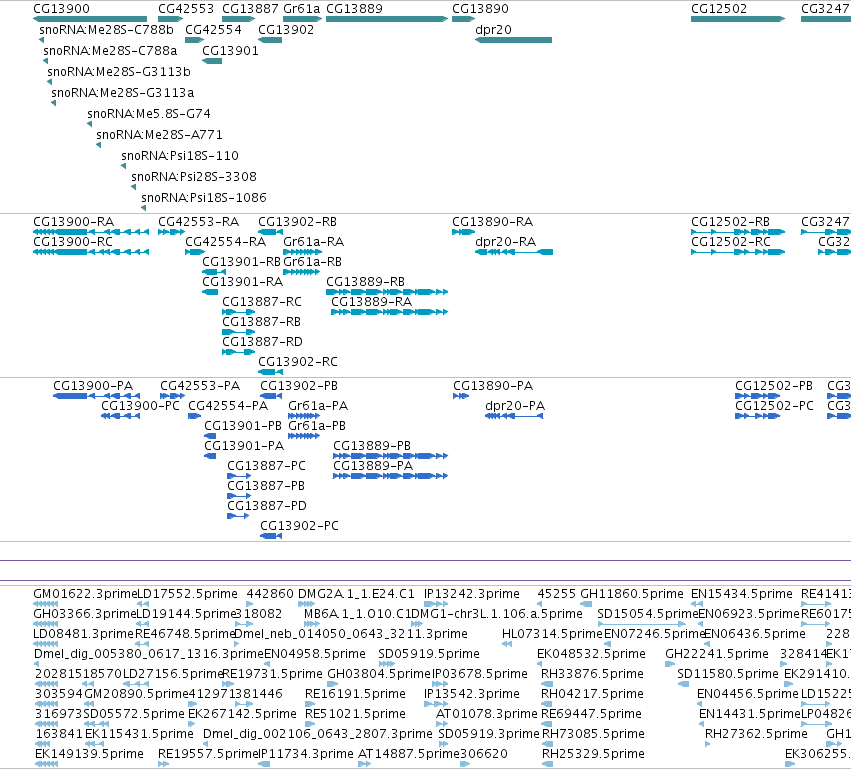Select the CG13887-RC transcript label
Screen dimensions: 851x769
tap(262, 302)
